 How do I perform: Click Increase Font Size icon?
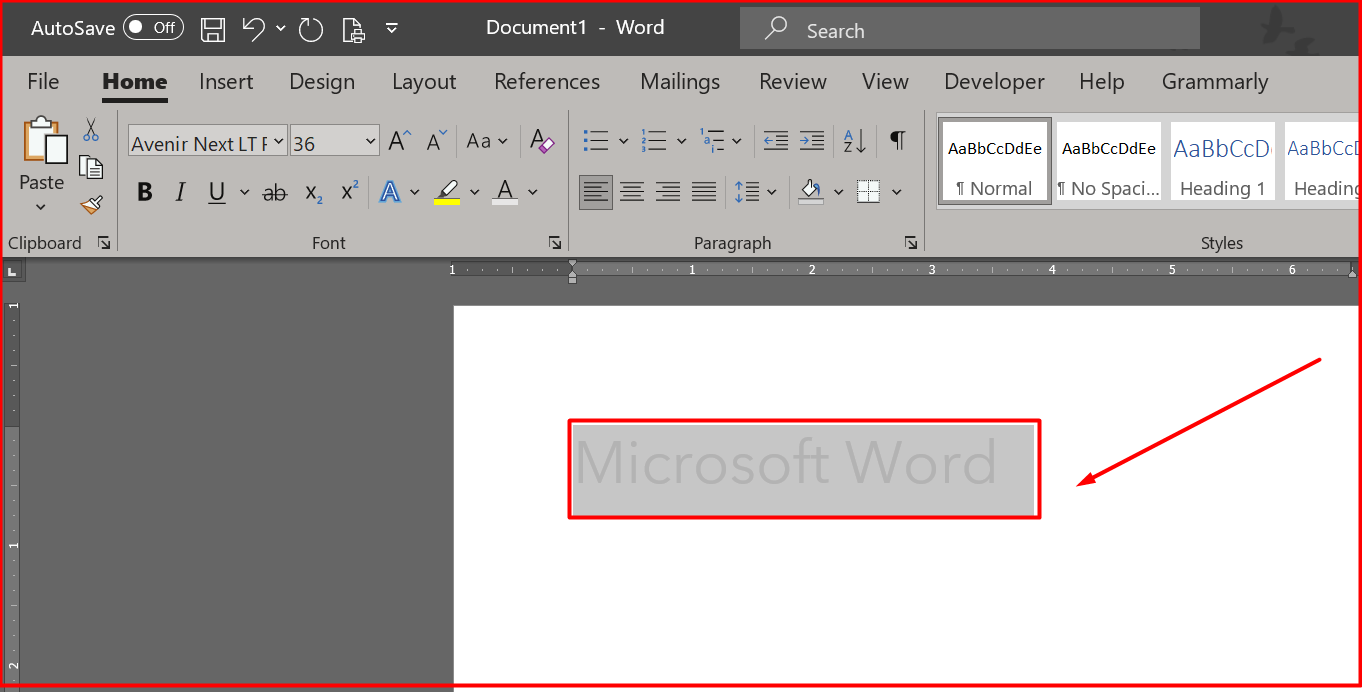(x=400, y=141)
